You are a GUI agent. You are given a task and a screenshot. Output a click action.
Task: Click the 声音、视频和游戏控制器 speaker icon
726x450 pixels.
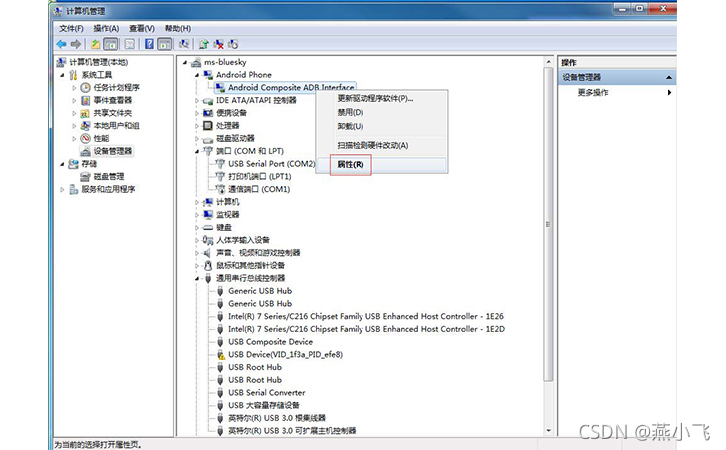pos(208,253)
